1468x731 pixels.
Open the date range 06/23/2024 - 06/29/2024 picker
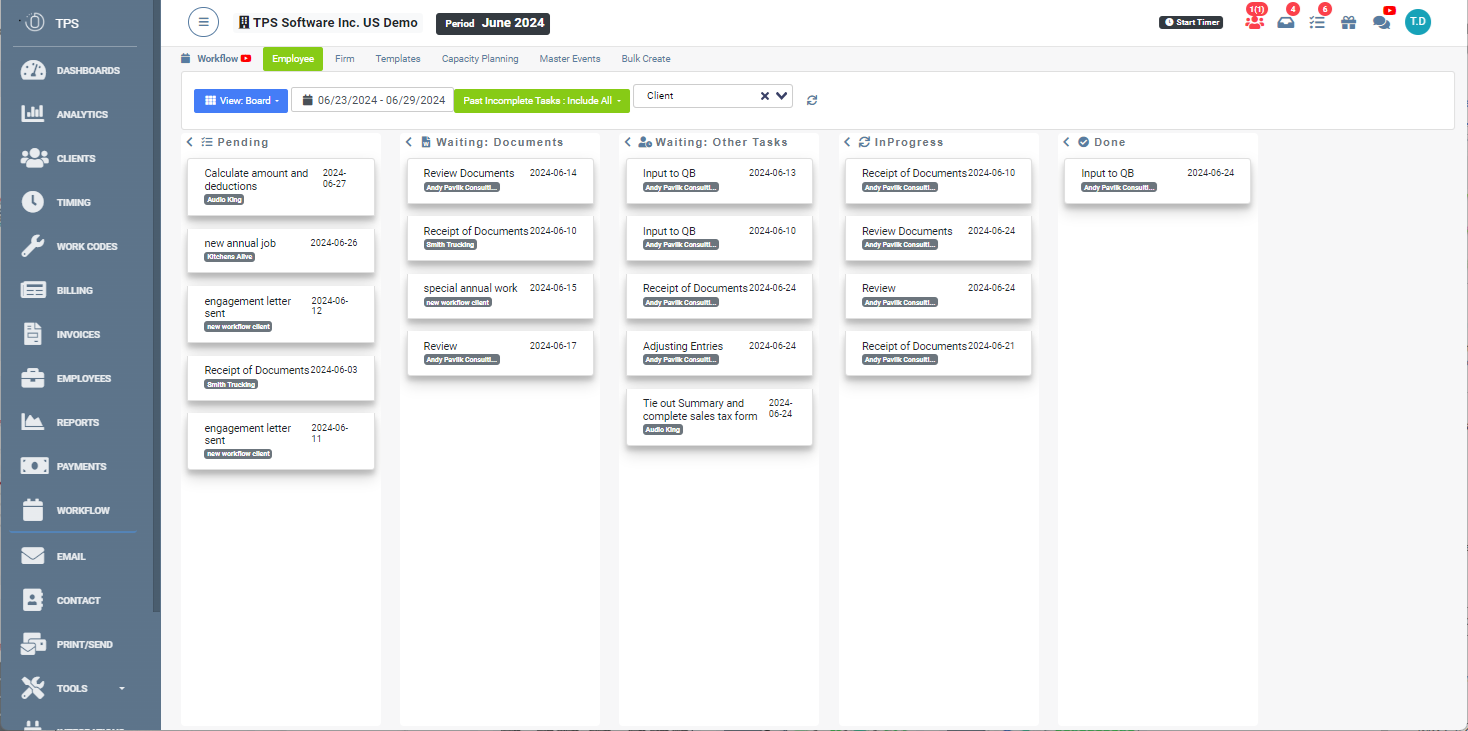click(372, 101)
